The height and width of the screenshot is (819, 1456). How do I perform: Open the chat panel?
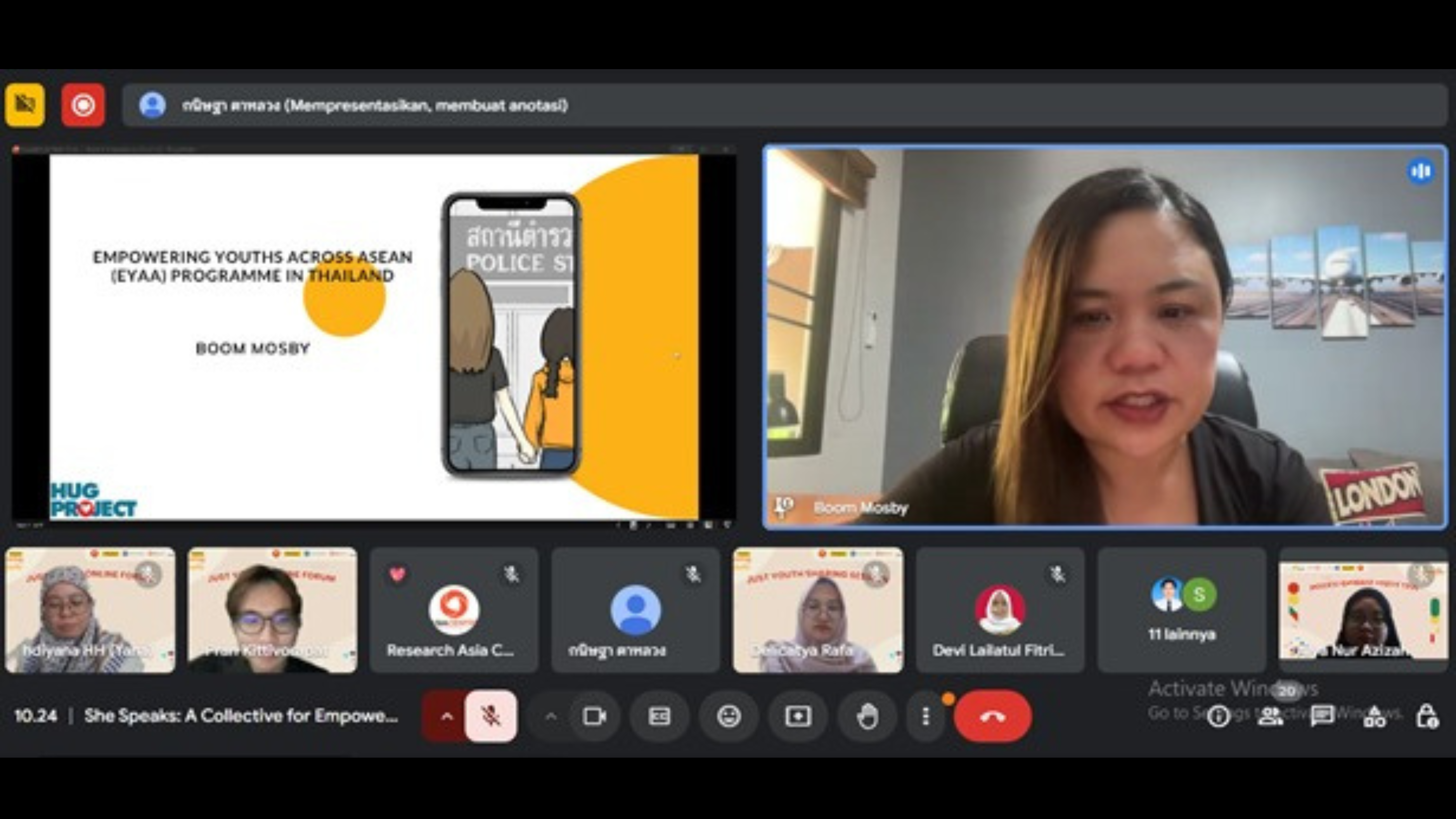pyautogui.click(x=1323, y=717)
